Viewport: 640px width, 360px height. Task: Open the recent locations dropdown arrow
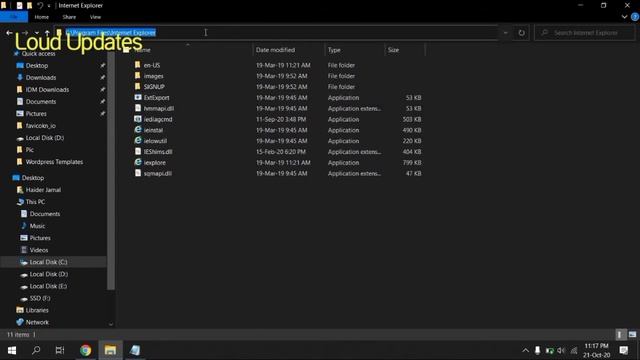37,33
